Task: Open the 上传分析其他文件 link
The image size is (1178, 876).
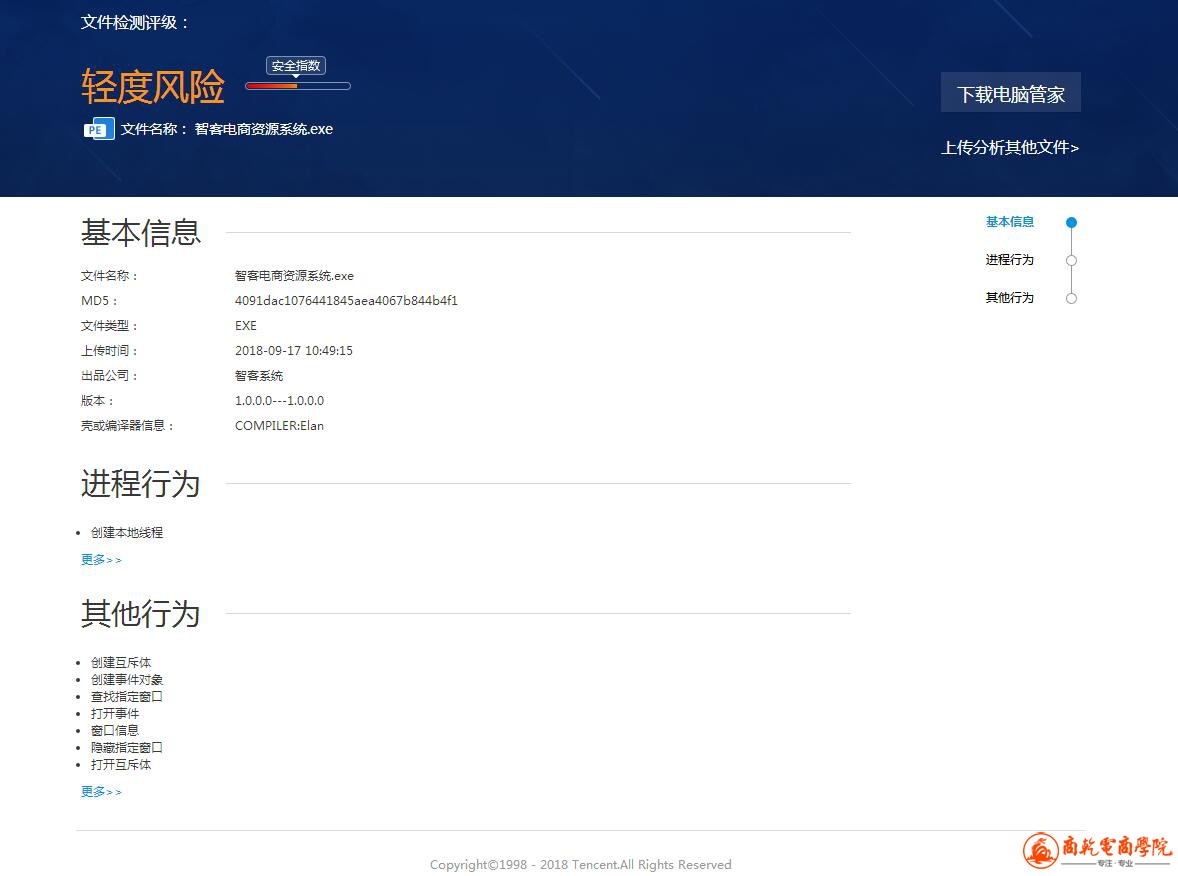Action: [1009, 148]
